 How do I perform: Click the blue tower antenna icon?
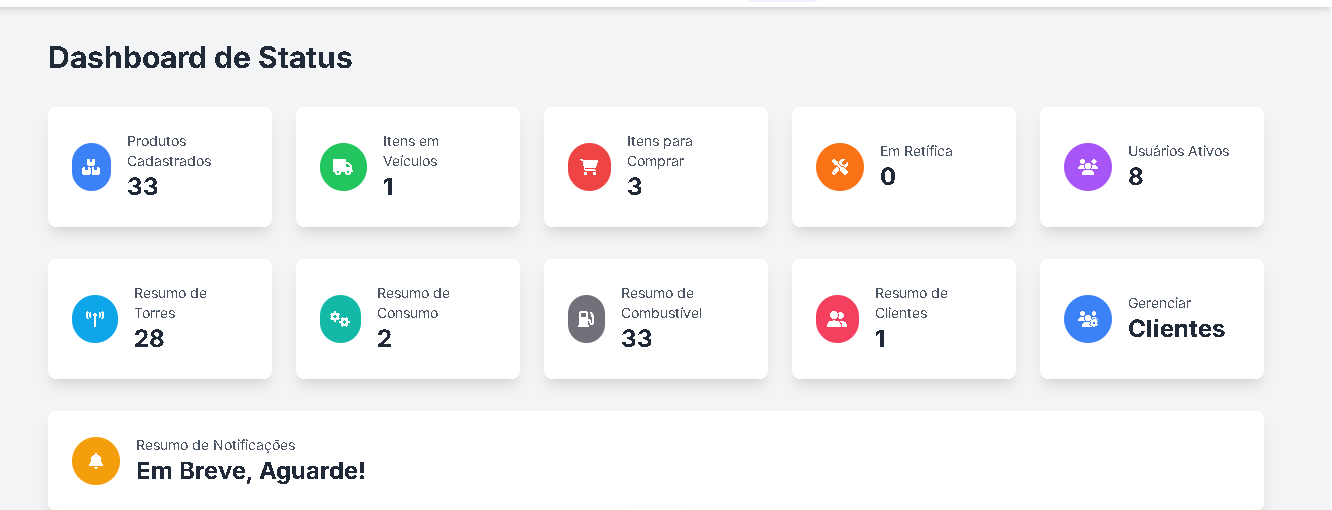pyautogui.click(x=95, y=319)
